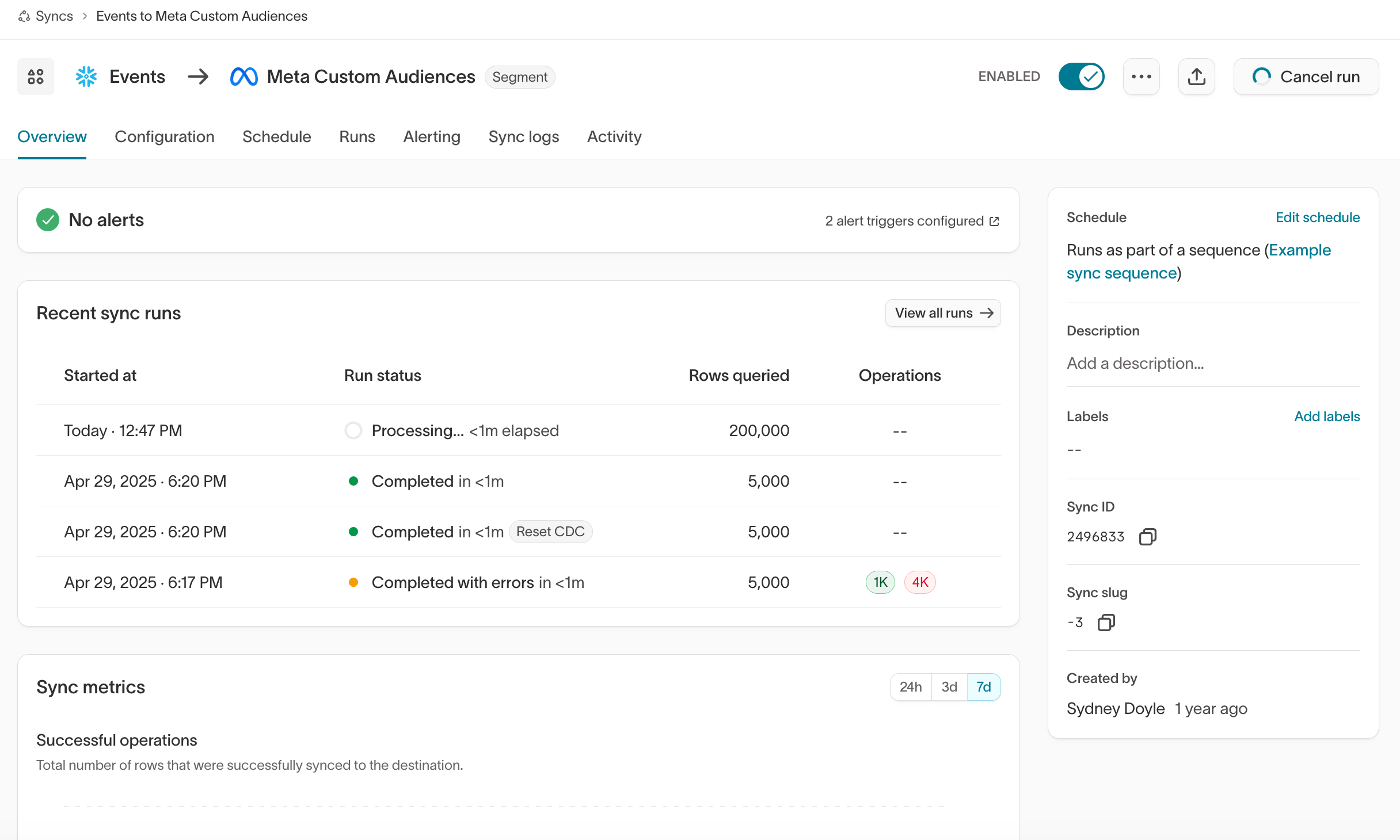Click the Segment badge
This screenshot has height=840, width=1400.
520,77
